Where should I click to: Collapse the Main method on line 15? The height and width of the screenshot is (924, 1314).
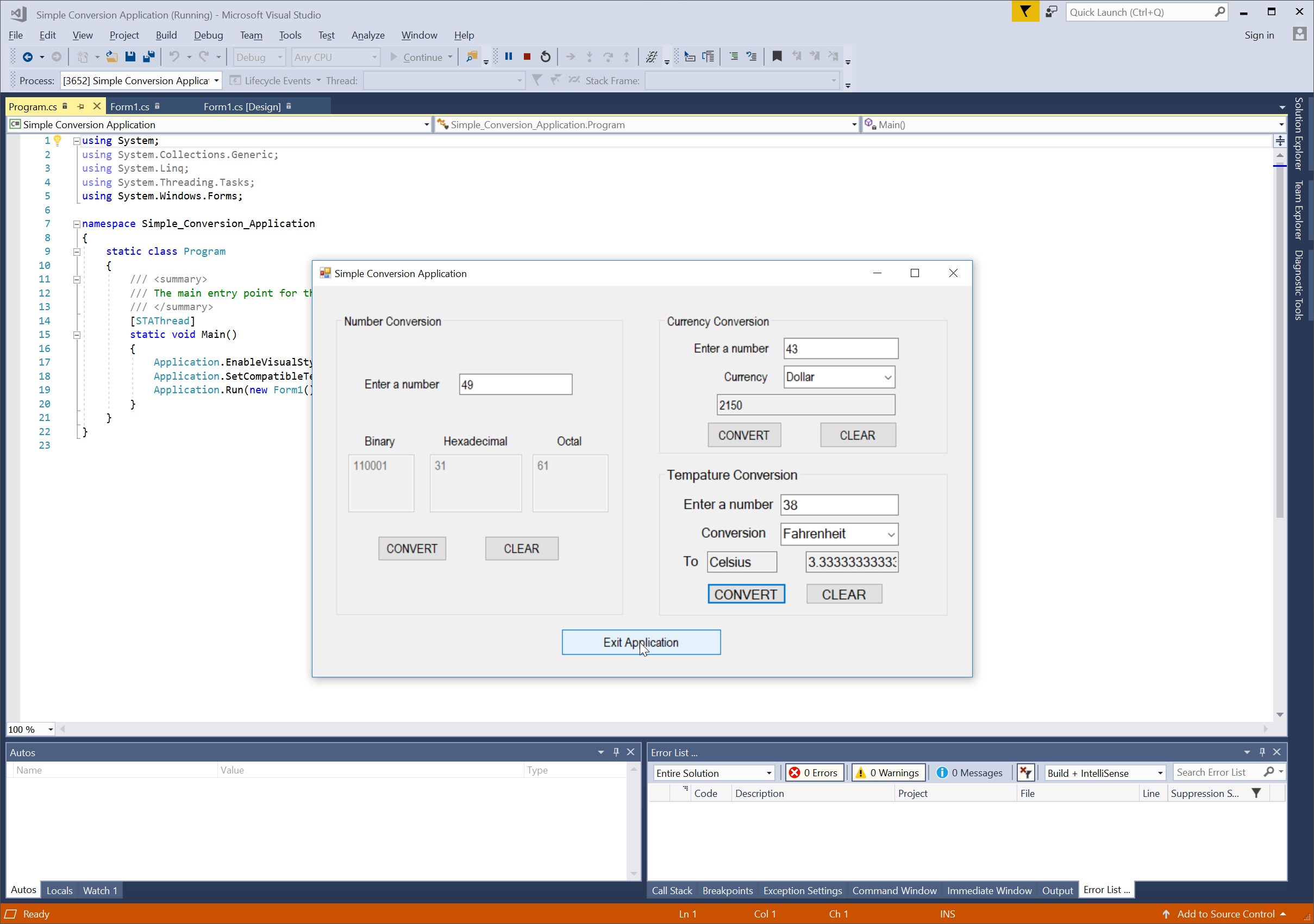click(x=76, y=335)
